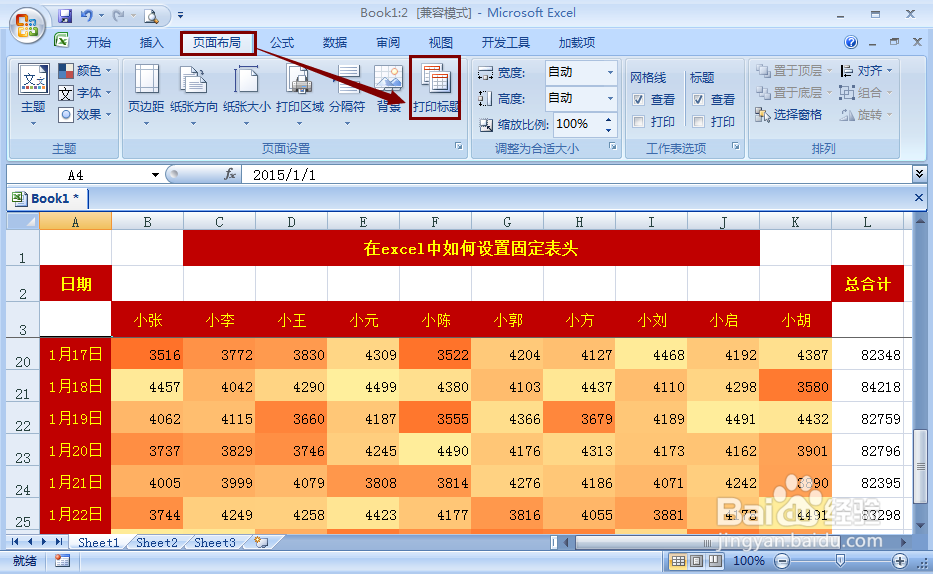Click the 背景 background button

389,89
